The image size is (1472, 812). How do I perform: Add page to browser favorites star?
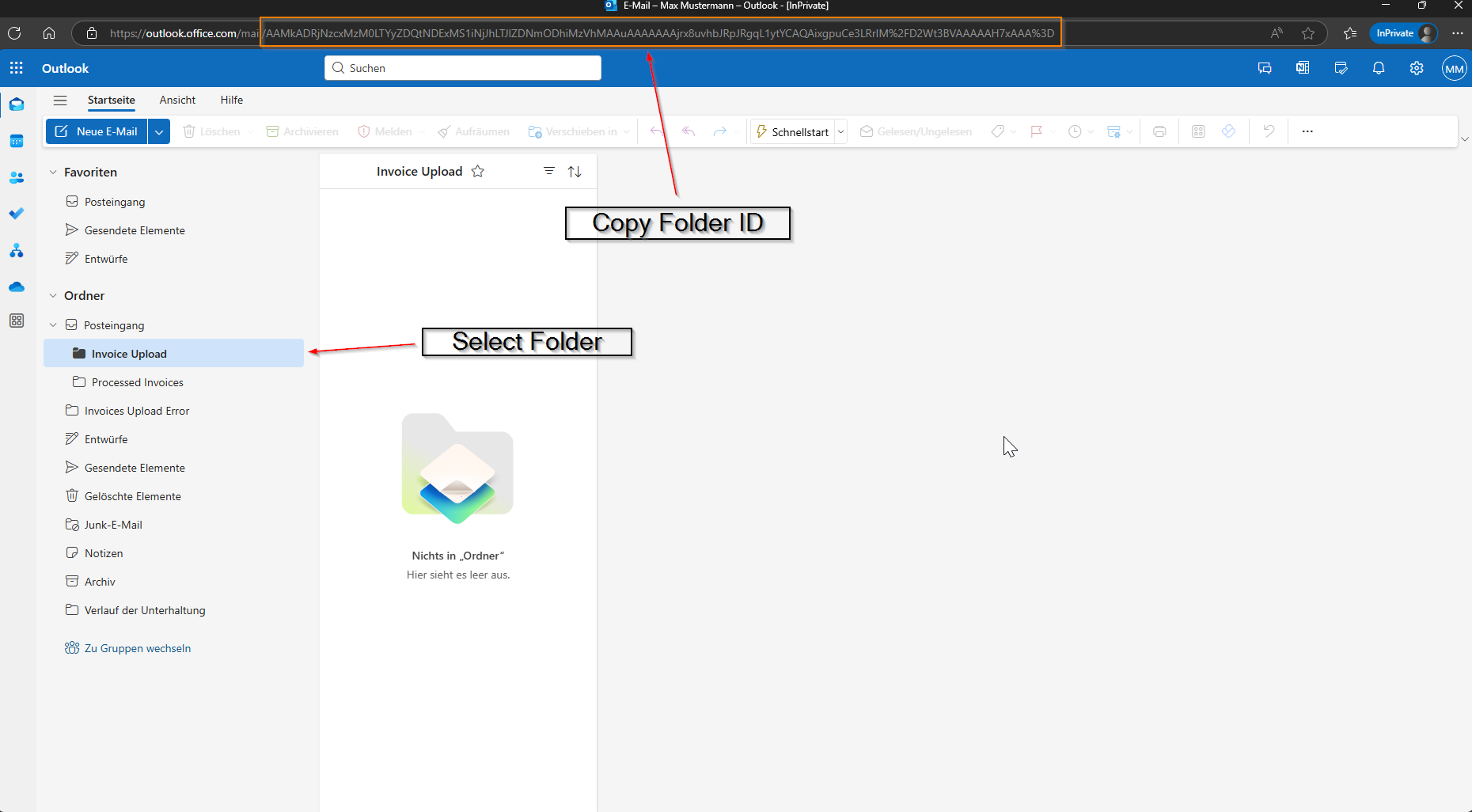click(1308, 33)
